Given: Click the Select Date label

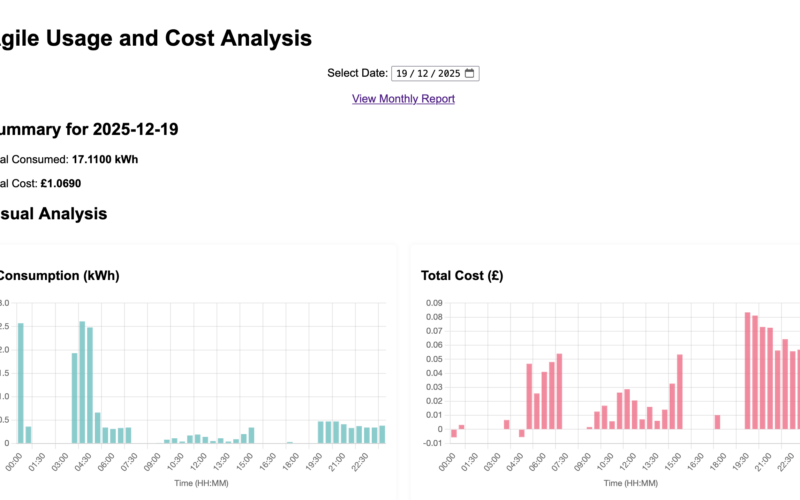Looking at the screenshot, I should [x=356, y=73].
